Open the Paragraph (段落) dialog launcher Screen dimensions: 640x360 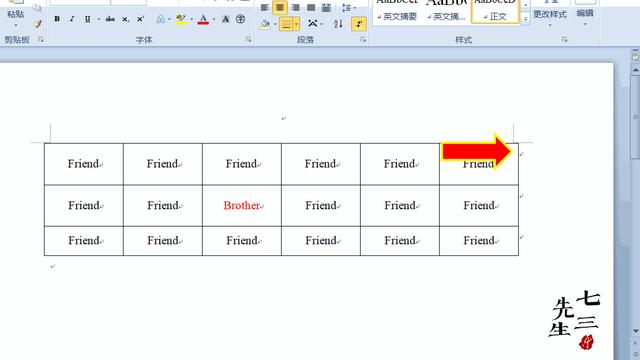click(363, 40)
